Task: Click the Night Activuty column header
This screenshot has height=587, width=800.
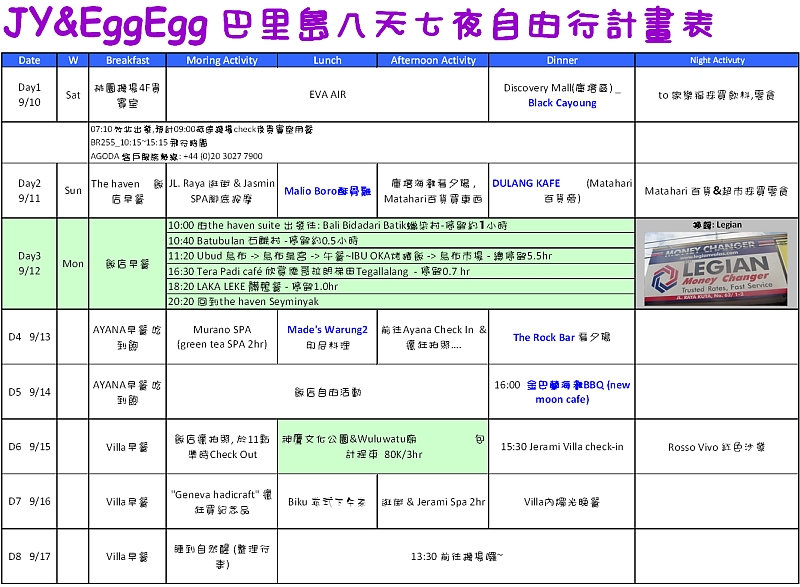Action: [717, 60]
